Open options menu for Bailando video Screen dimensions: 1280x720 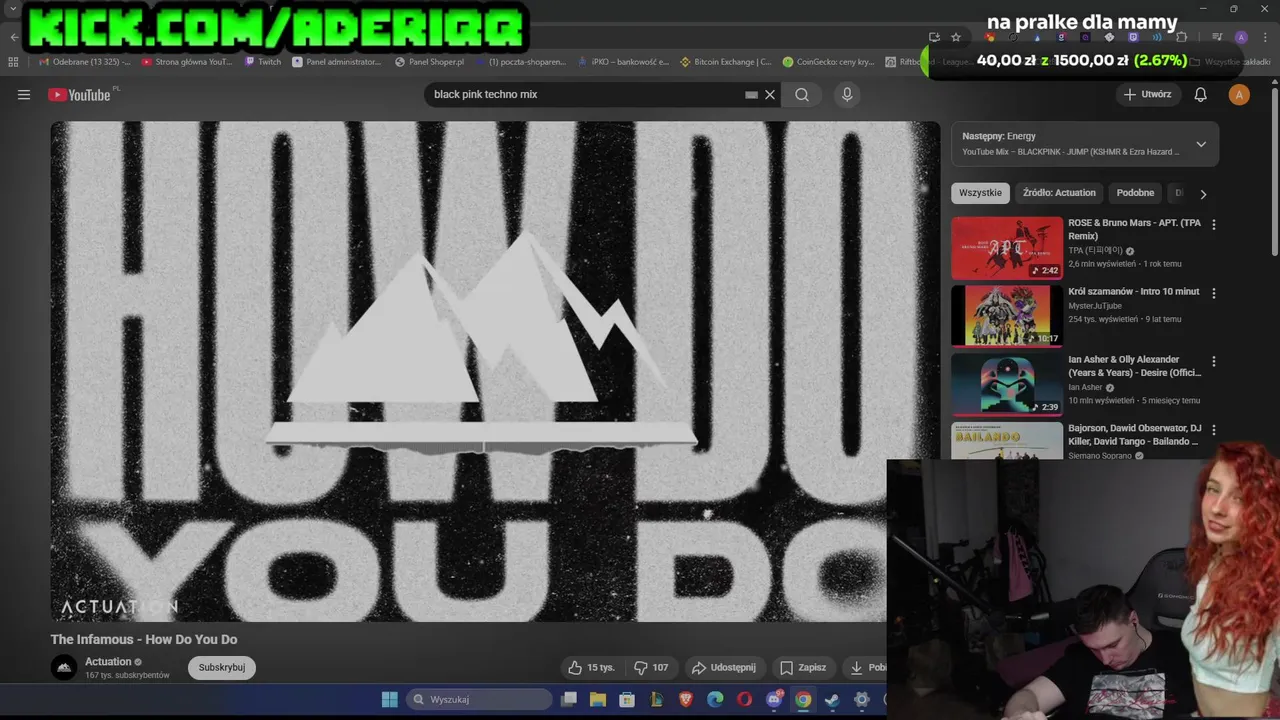click(x=1214, y=430)
